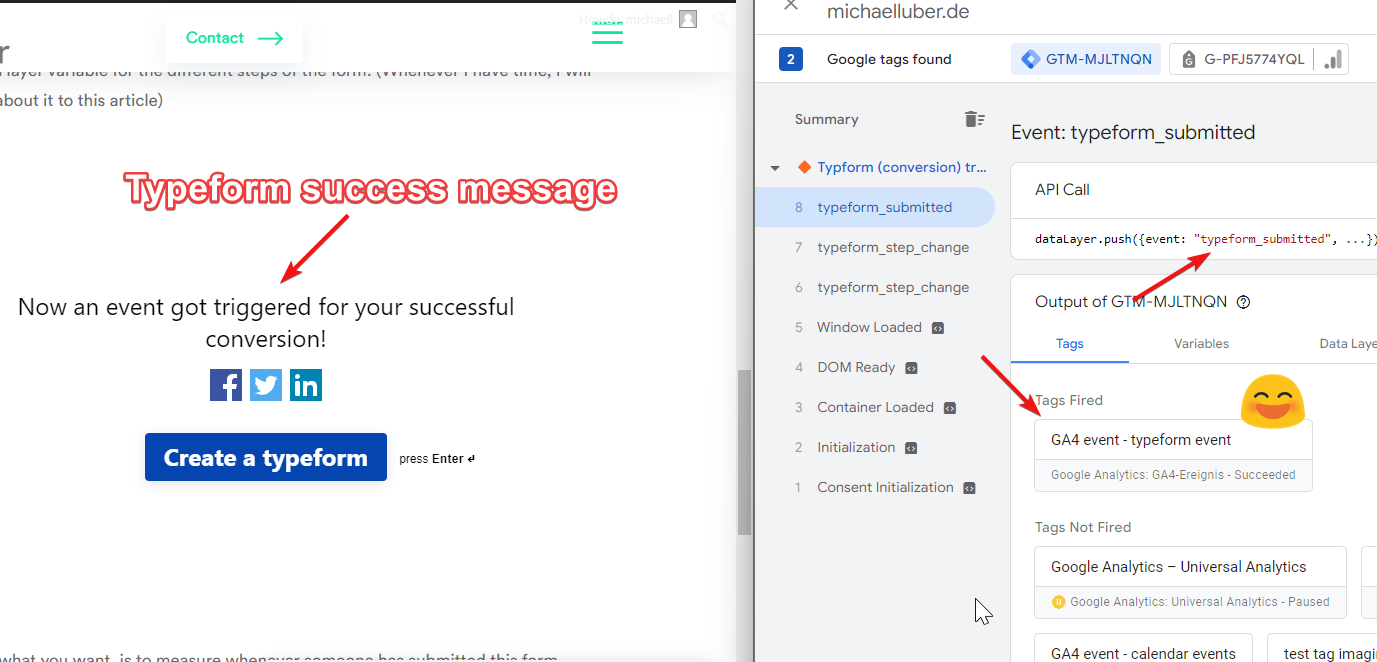Click the 'Tags Fired' section label
This screenshot has width=1377, height=662.
coord(1069,400)
